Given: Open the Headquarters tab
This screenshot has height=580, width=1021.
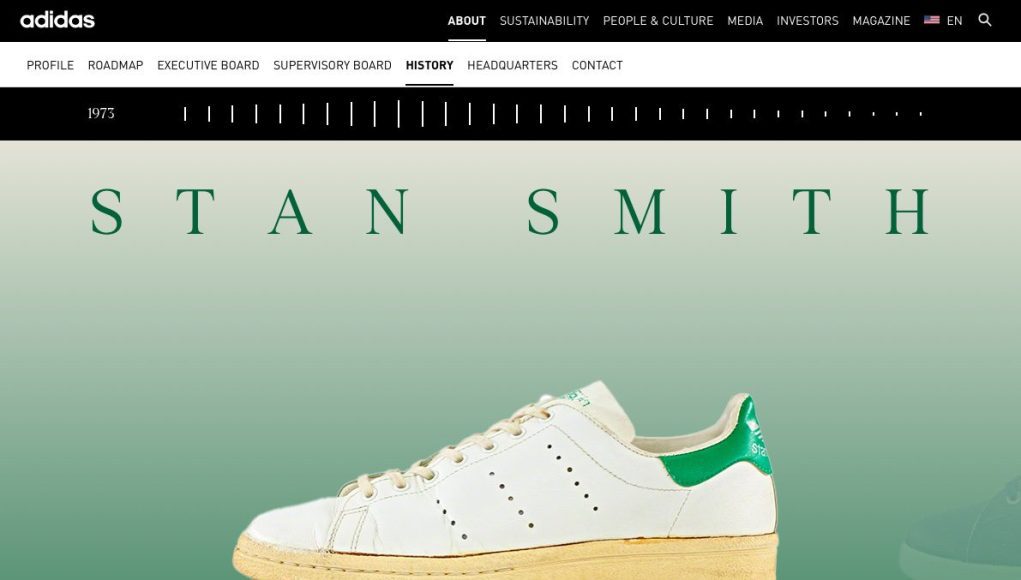Looking at the screenshot, I should [512, 65].
